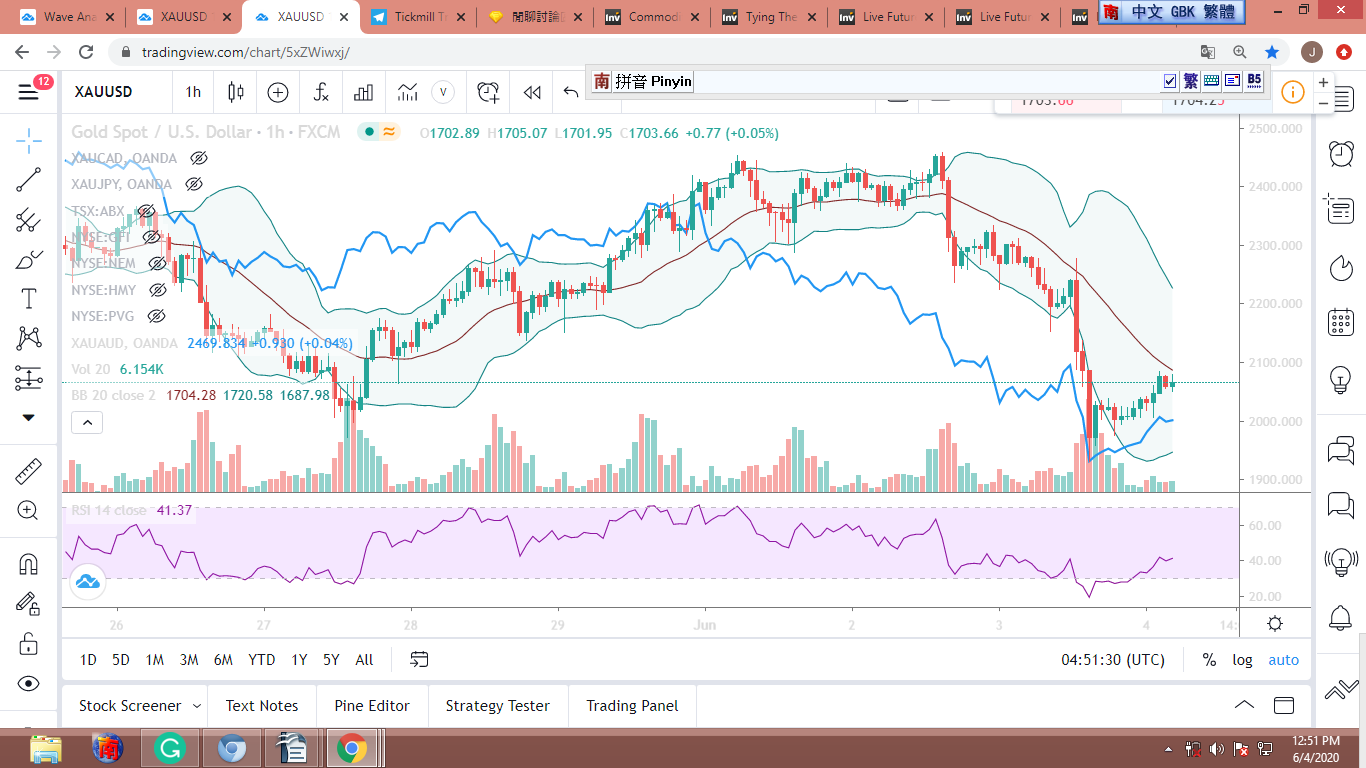This screenshot has height=768, width=1366.
Task: Select the Text annotation tool
Action: [29, 299]
